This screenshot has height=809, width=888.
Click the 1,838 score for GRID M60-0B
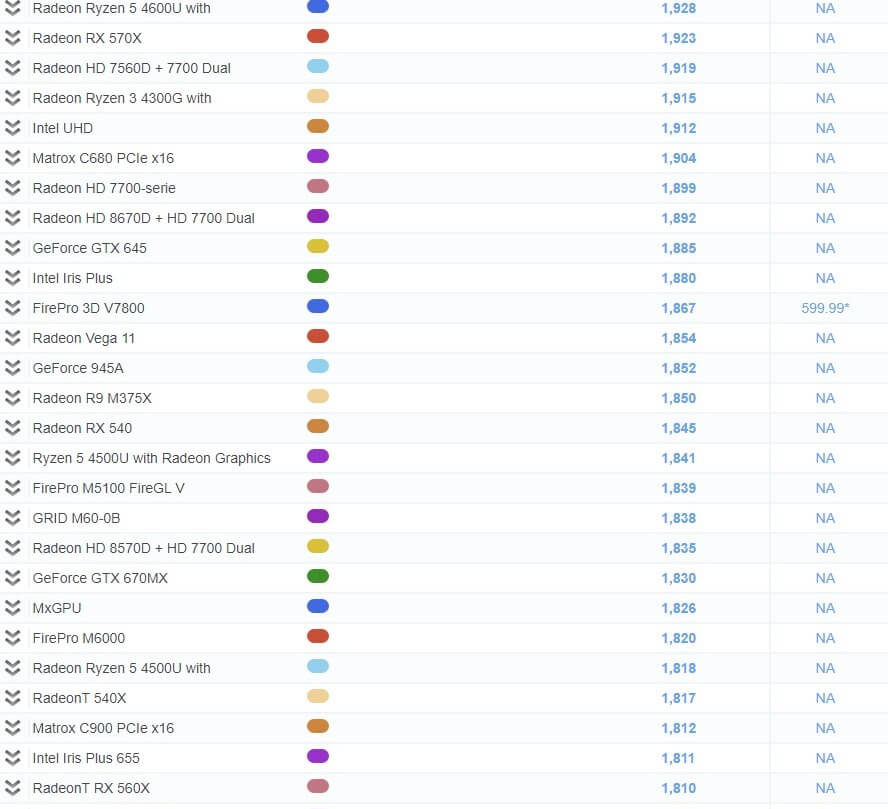[678, 518]
